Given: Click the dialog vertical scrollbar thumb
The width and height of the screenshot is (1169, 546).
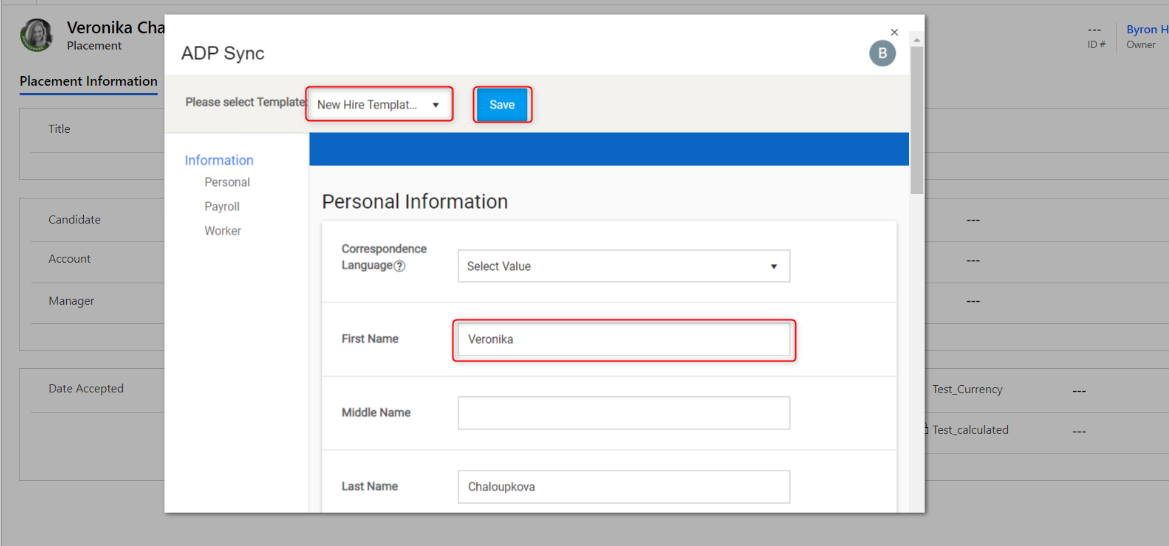Looking at the screenshot, I should tap(916, 119).
